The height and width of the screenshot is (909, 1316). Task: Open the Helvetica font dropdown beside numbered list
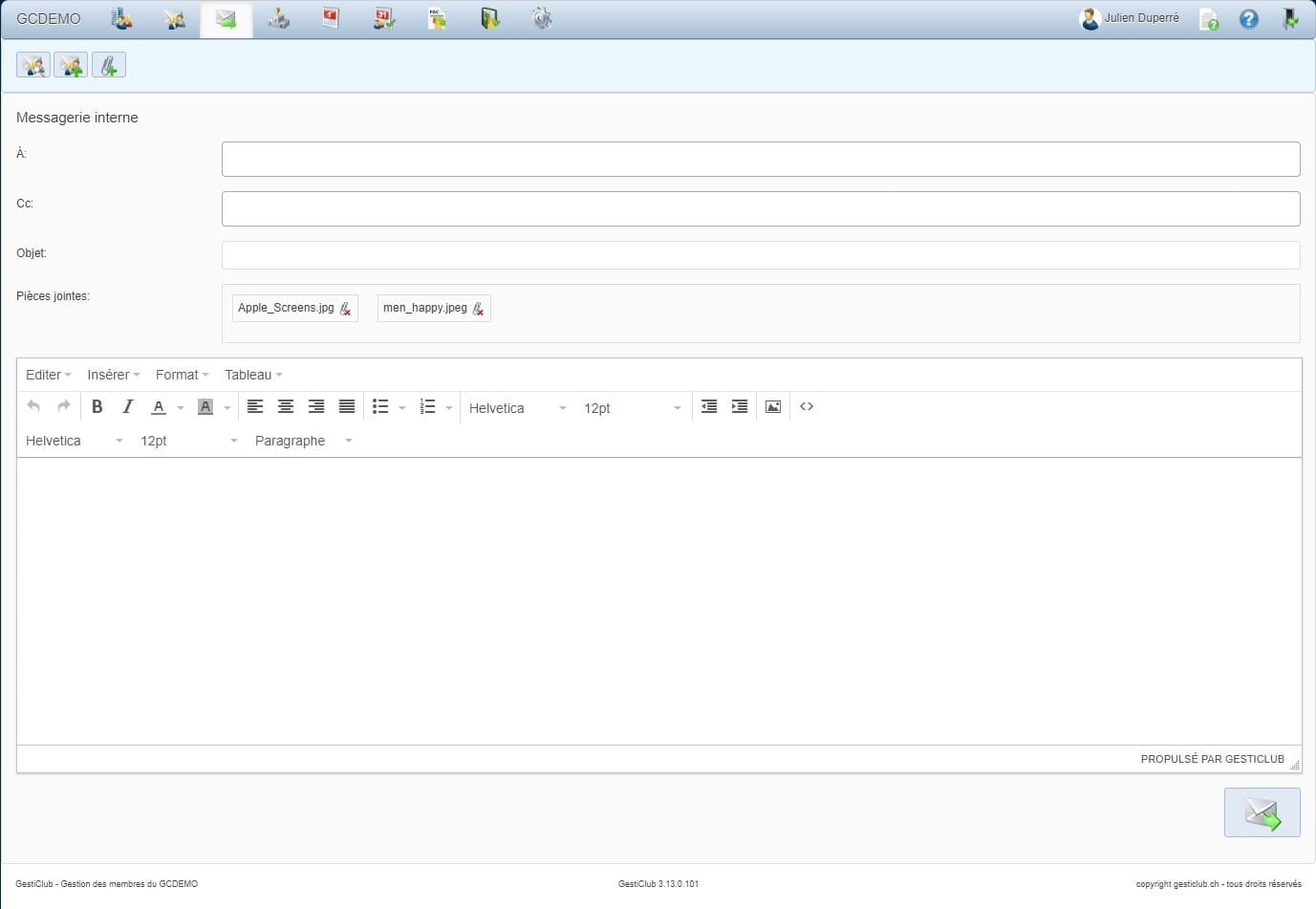pos(517,408)
